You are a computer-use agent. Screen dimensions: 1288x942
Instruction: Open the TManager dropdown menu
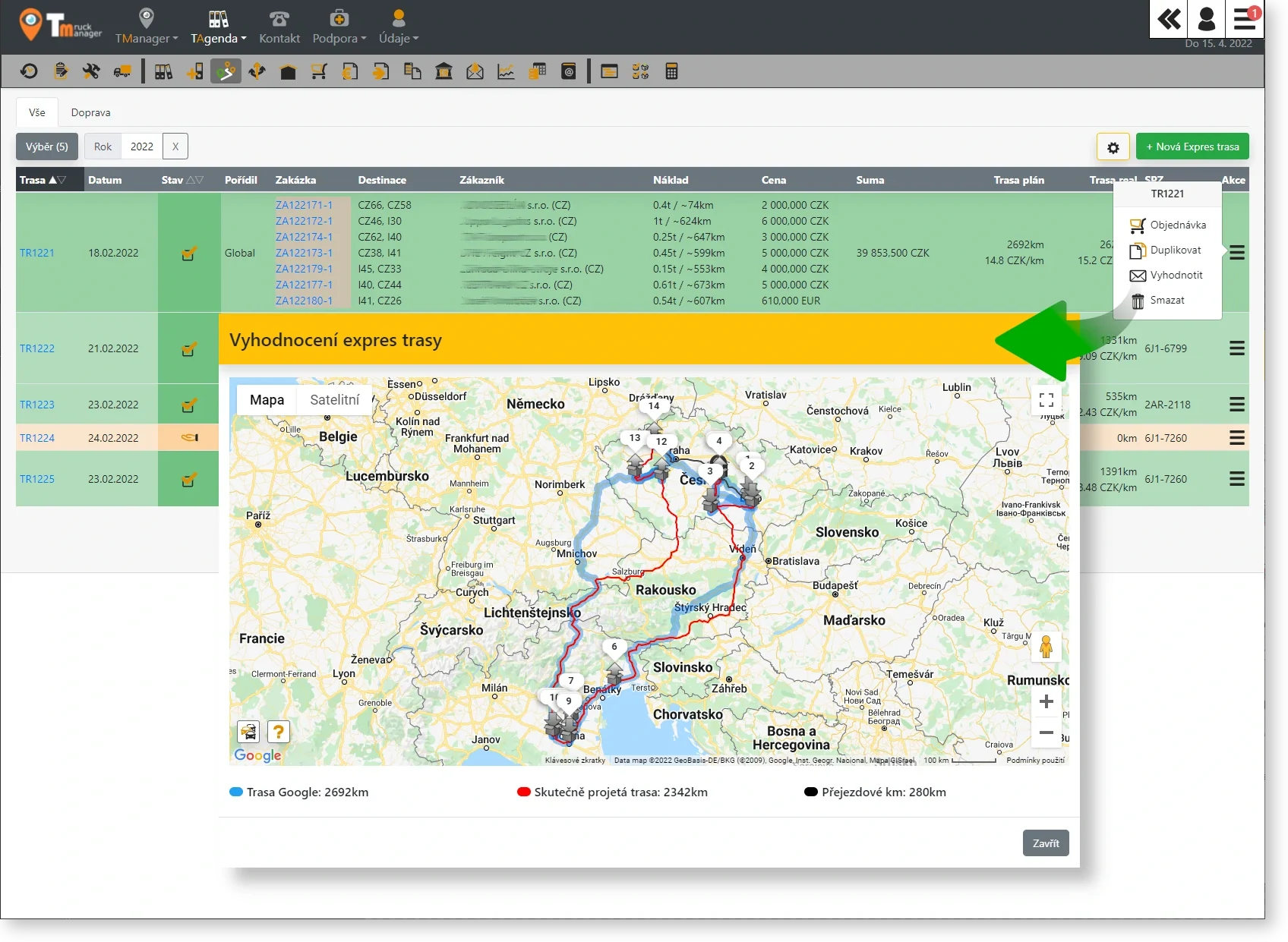[147, 27]
